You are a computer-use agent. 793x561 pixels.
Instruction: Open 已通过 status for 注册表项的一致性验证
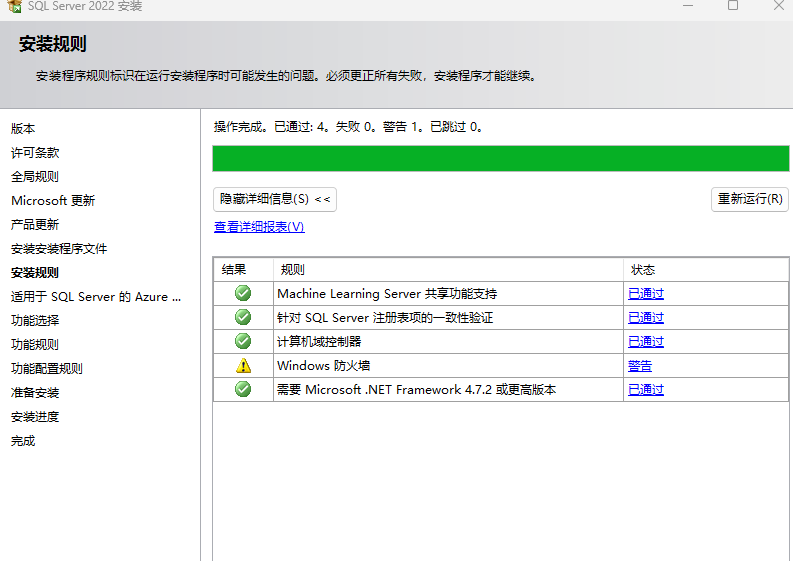pos(646,318)
